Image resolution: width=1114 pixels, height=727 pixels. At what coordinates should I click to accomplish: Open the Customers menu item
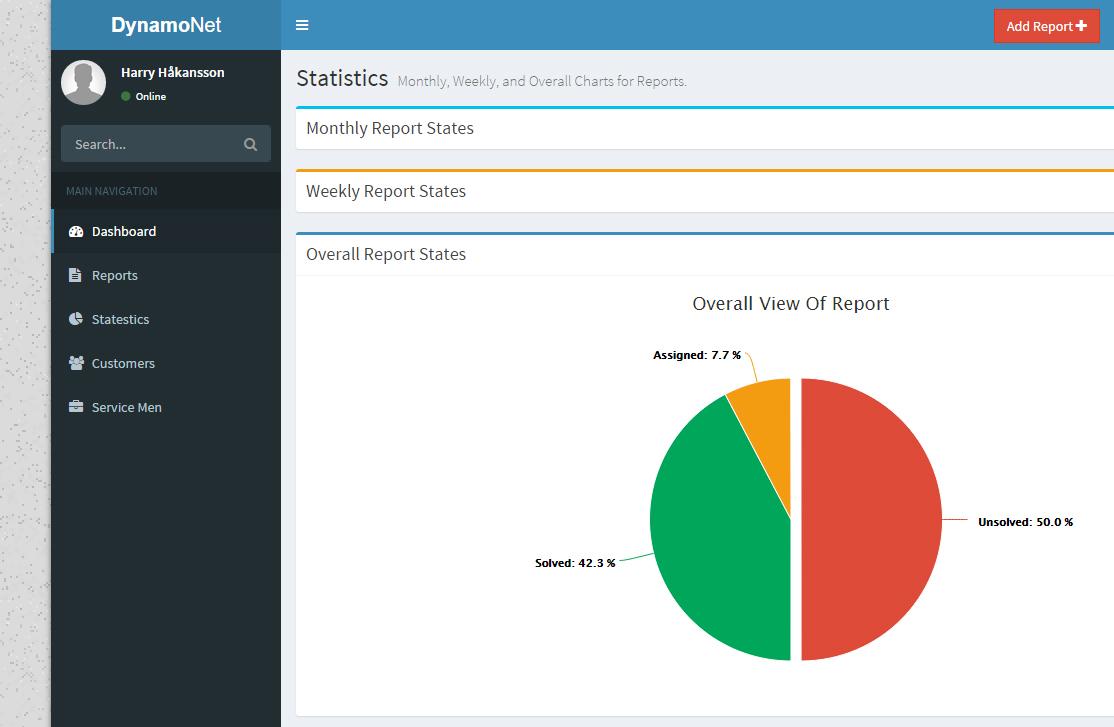pos(123,363)
